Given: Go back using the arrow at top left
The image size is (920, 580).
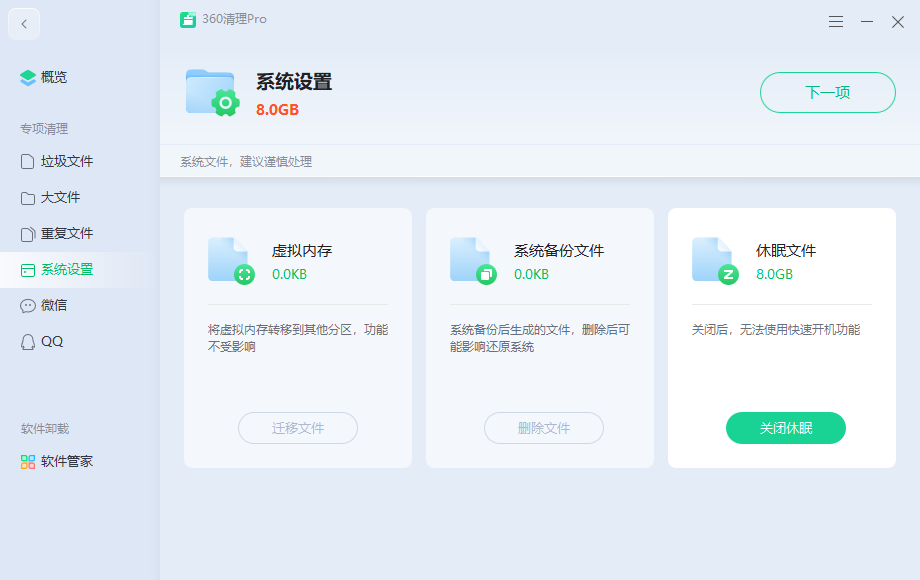Looking at the screenshot, I should point(23,23).
